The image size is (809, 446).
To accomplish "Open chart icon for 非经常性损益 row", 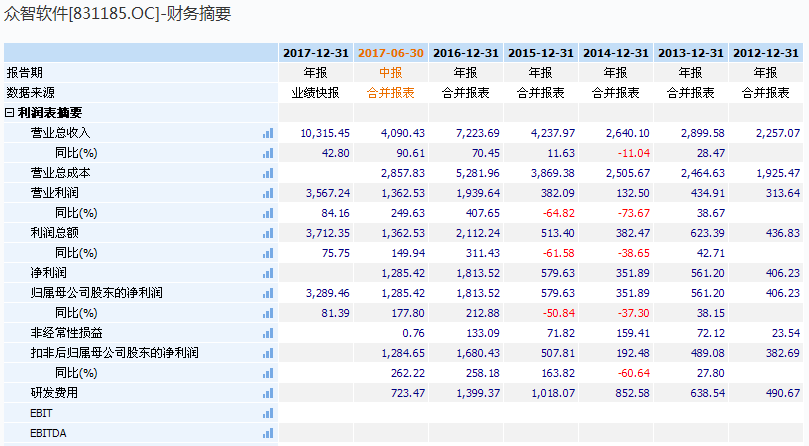I will click(268, 333).
